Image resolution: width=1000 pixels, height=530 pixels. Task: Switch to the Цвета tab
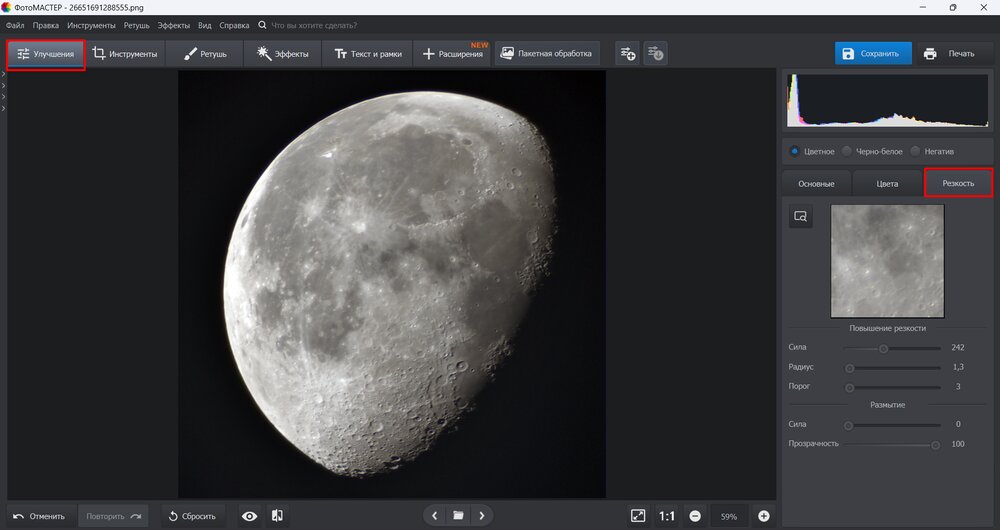point(887,184)
